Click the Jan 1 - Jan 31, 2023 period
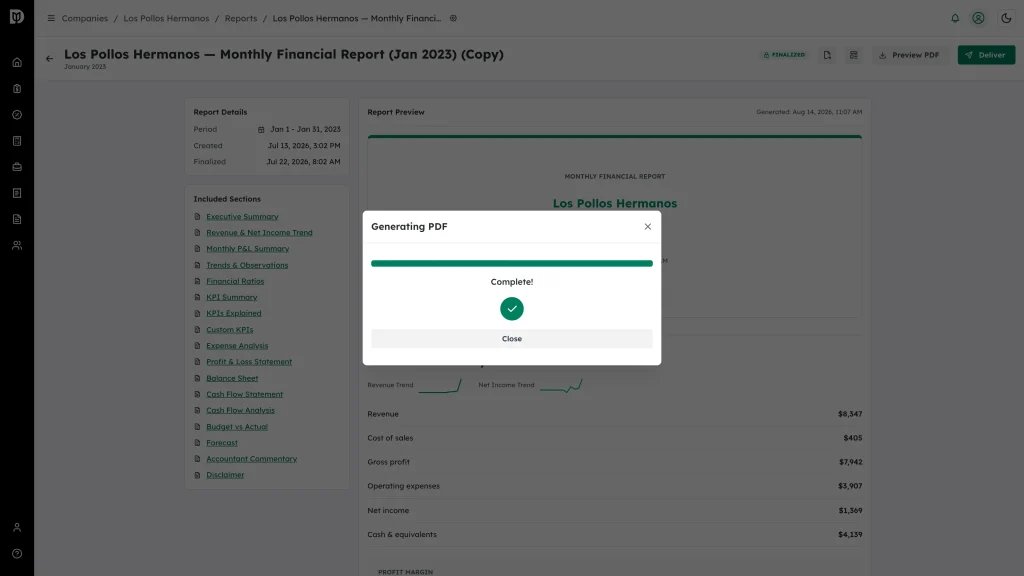The width and height of the screenshot is (1024, 576). [305, 129]
